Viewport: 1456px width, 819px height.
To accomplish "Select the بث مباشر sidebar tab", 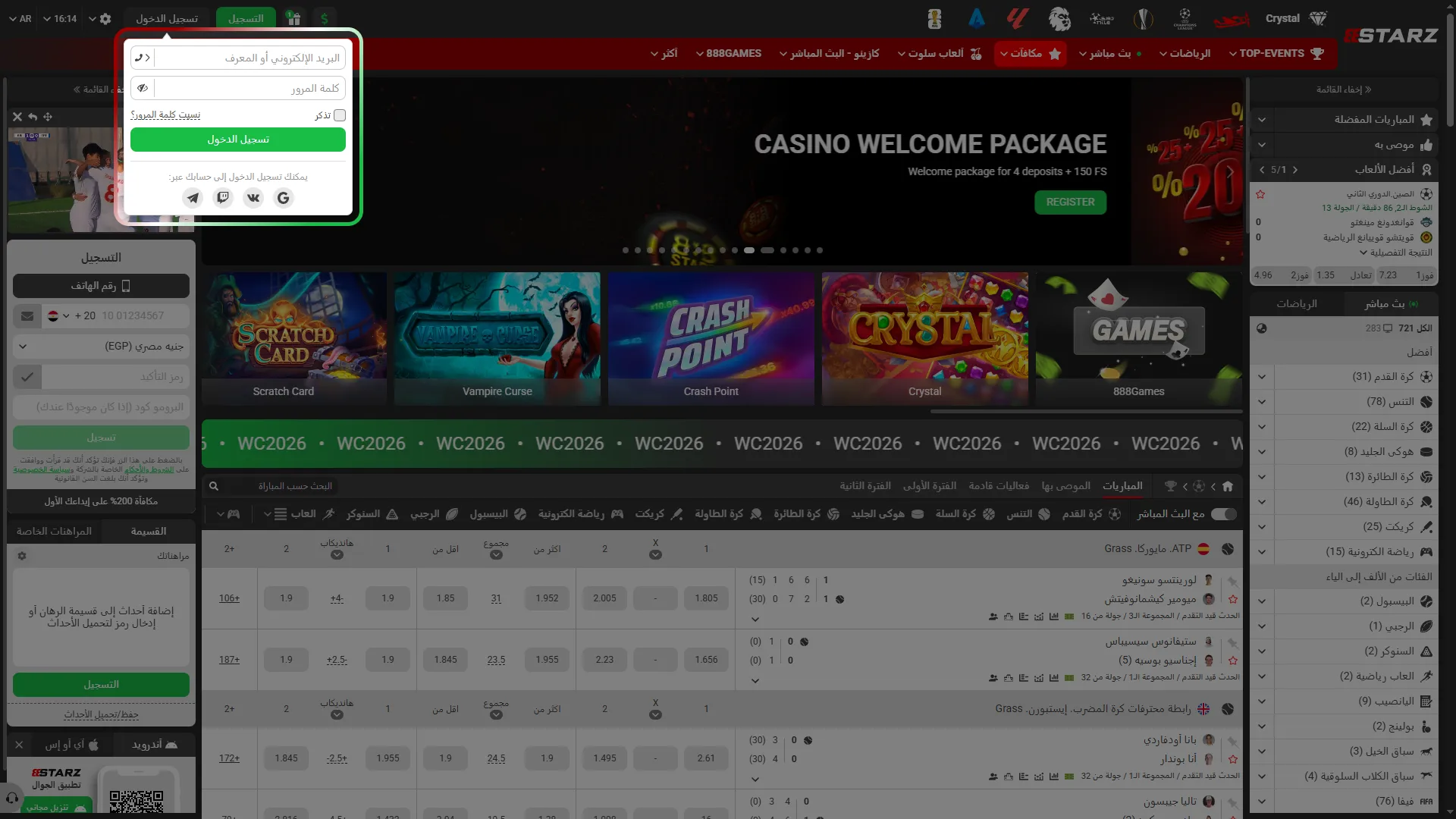I will pos(1391,304).
